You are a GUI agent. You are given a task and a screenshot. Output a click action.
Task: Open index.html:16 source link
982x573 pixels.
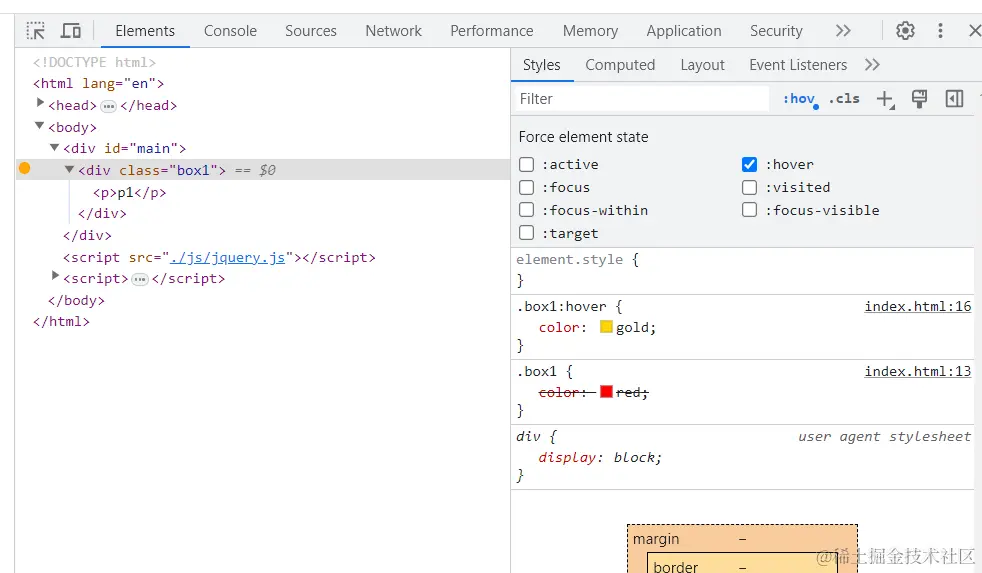917,306
